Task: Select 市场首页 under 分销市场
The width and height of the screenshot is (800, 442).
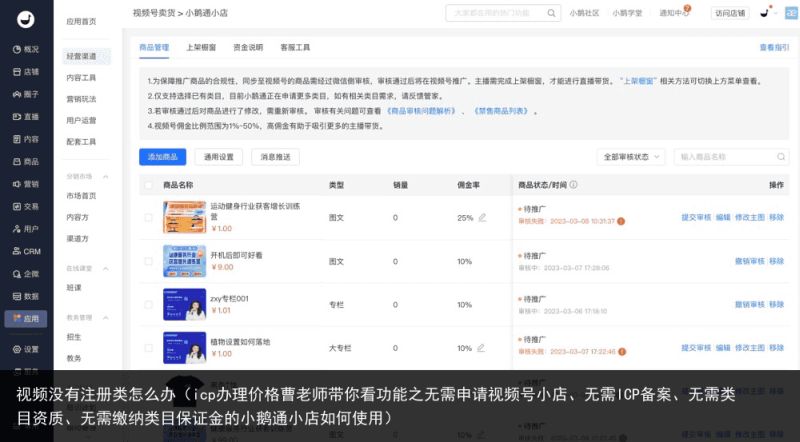Action: point(81,196)
